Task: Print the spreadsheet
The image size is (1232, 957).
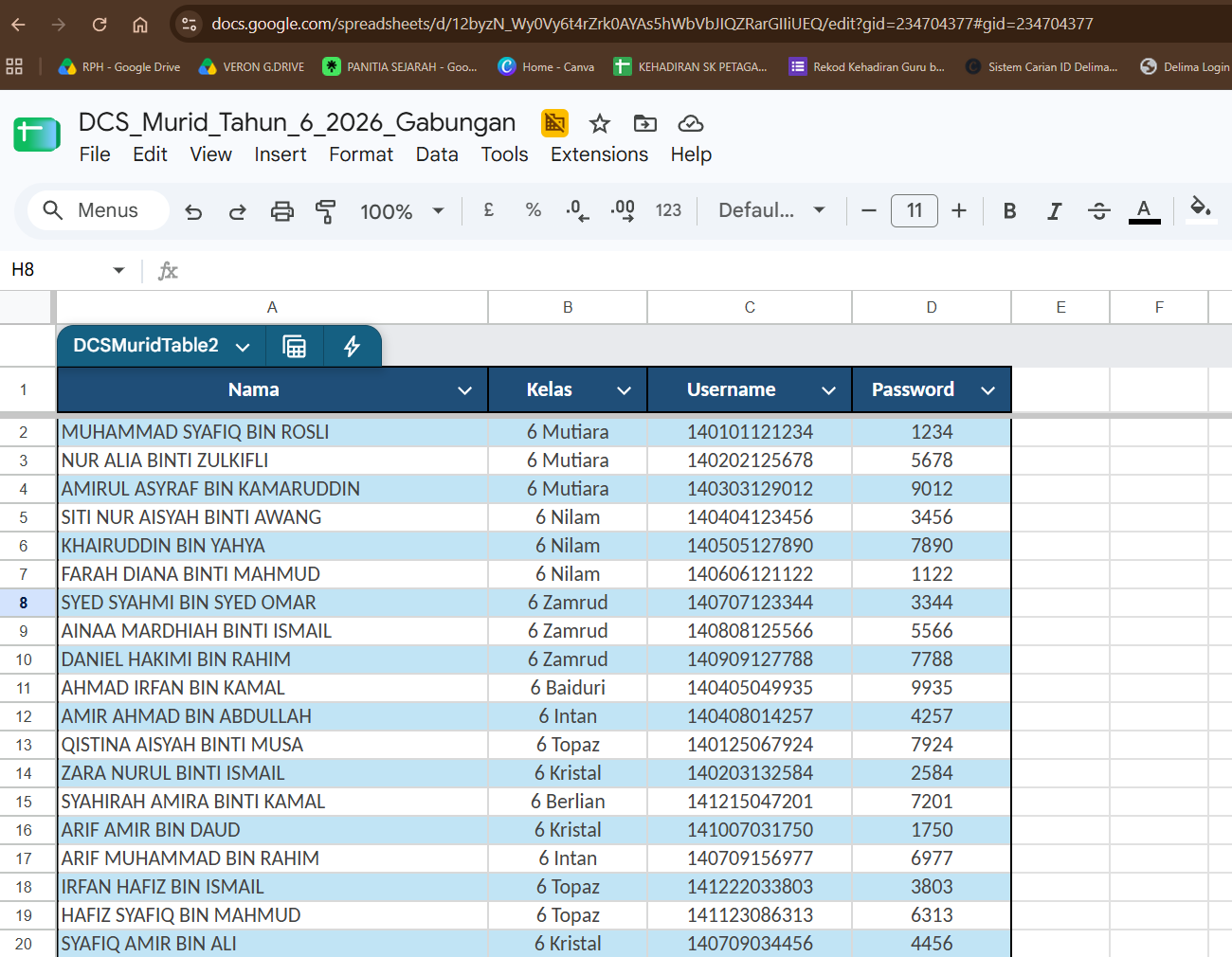Action: click(x=282, y=211)
